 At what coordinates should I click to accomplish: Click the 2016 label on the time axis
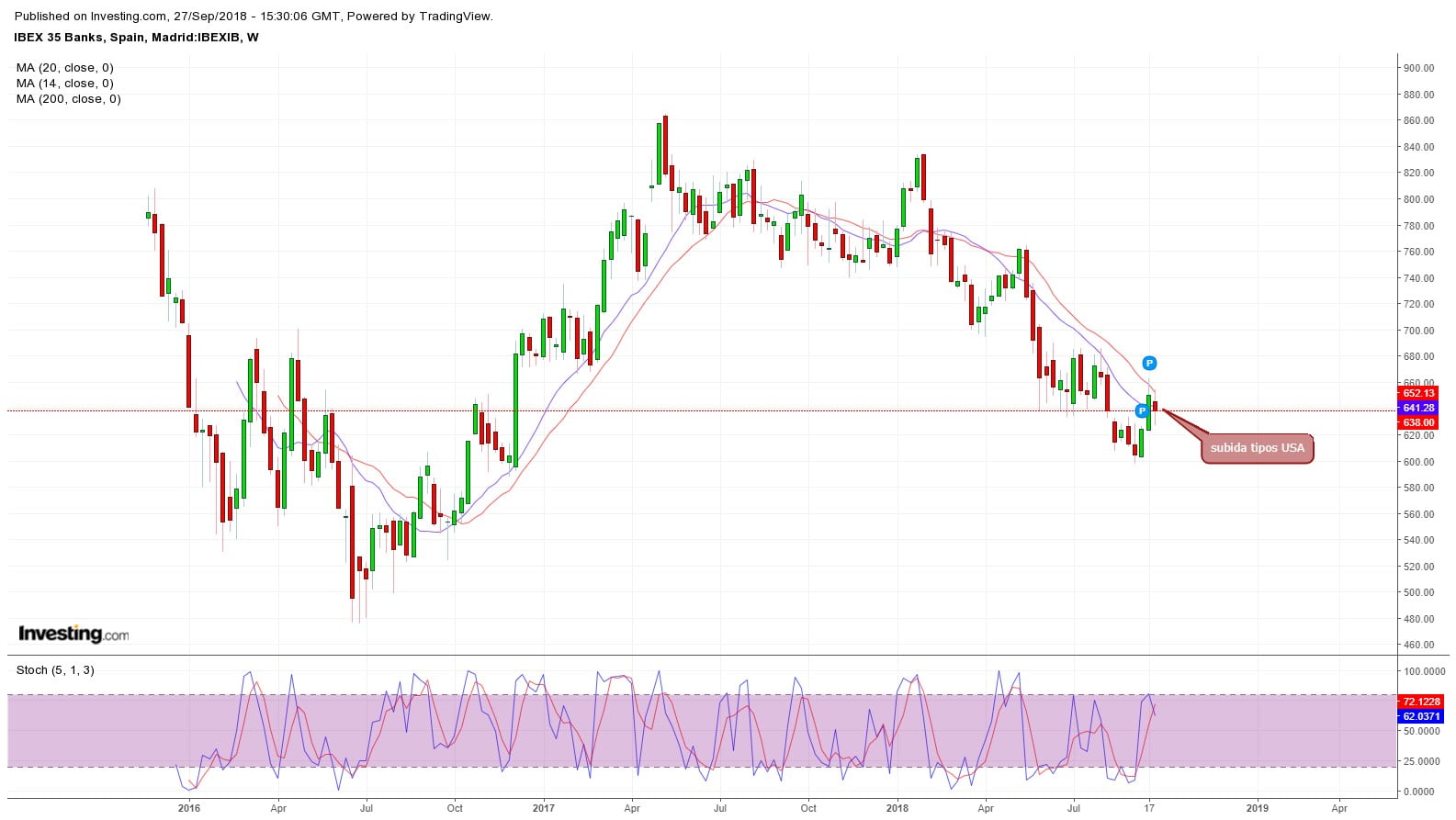pyautogui.click(x=188, y=808)
